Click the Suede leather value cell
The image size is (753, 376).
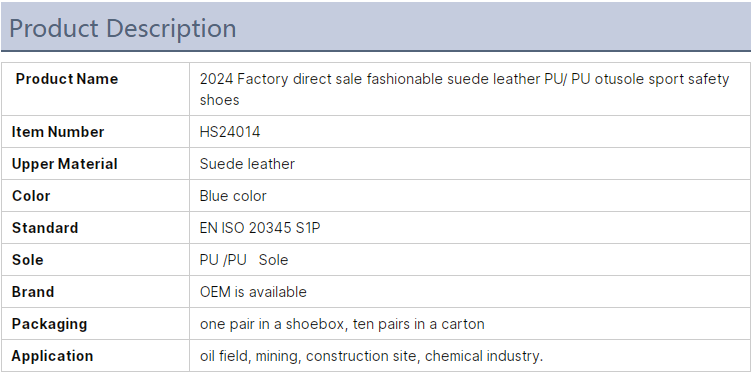(470, 164)
